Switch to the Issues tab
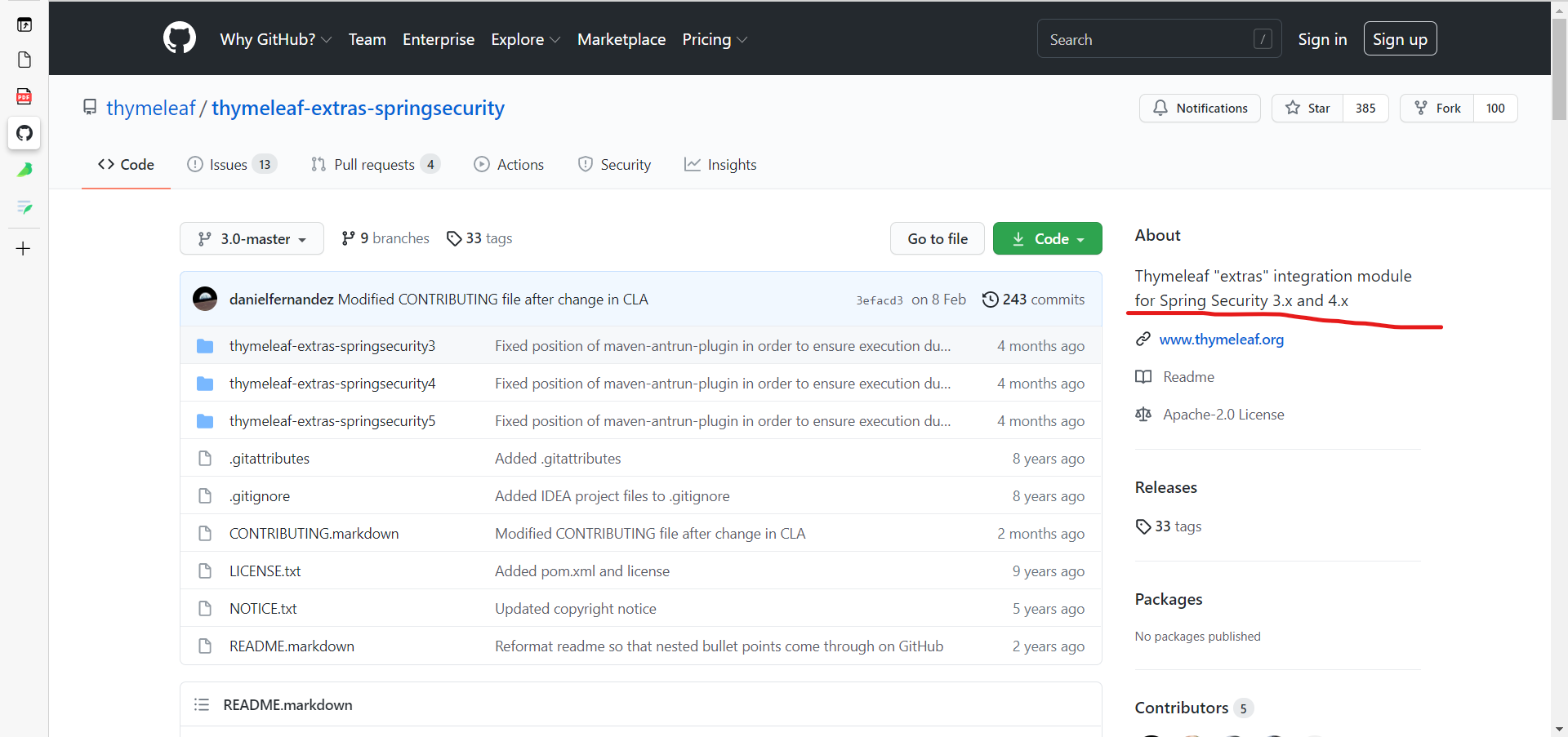This screenshot has width=1568, height=737. click(232, 164)
